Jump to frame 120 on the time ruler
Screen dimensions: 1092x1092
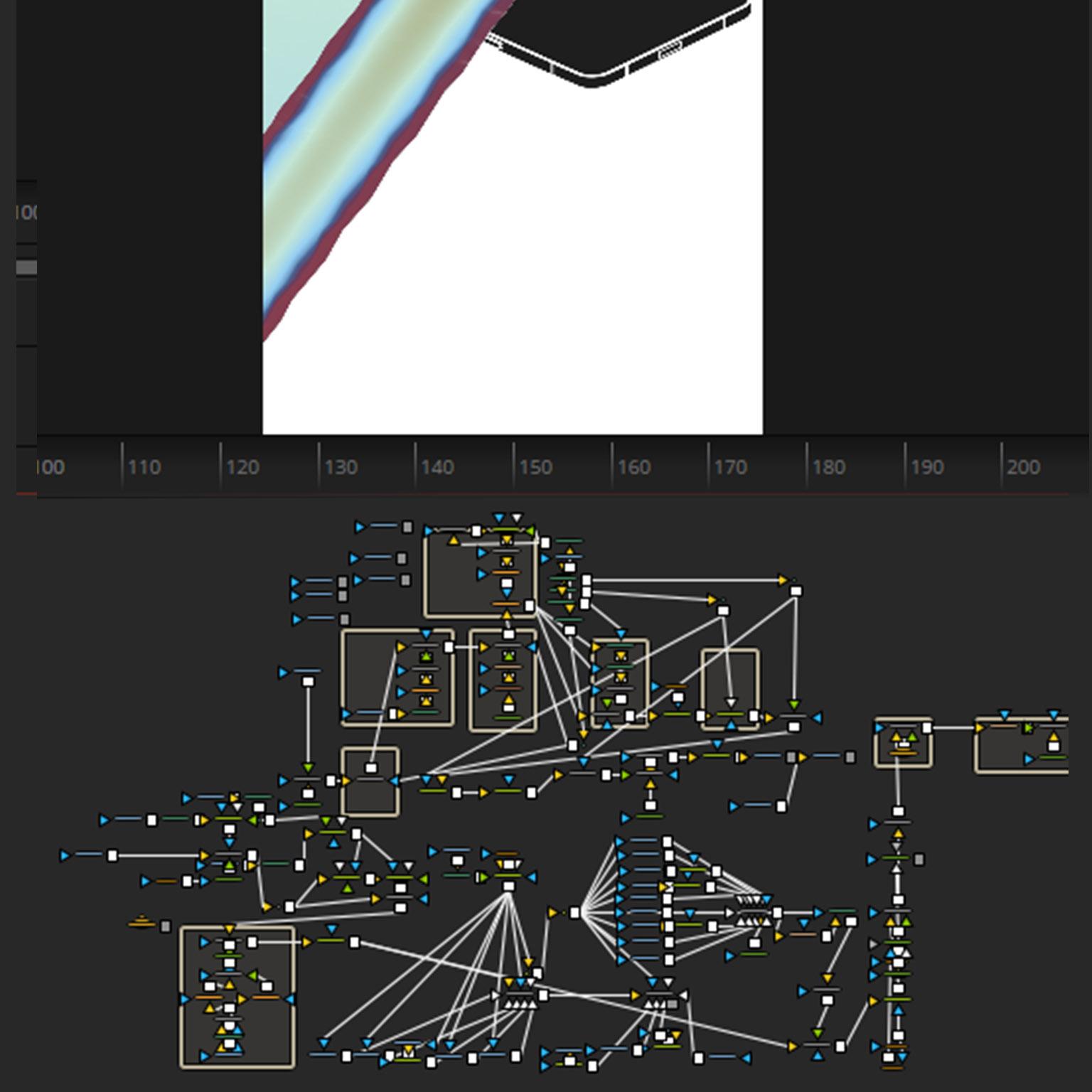coord(242,467)
